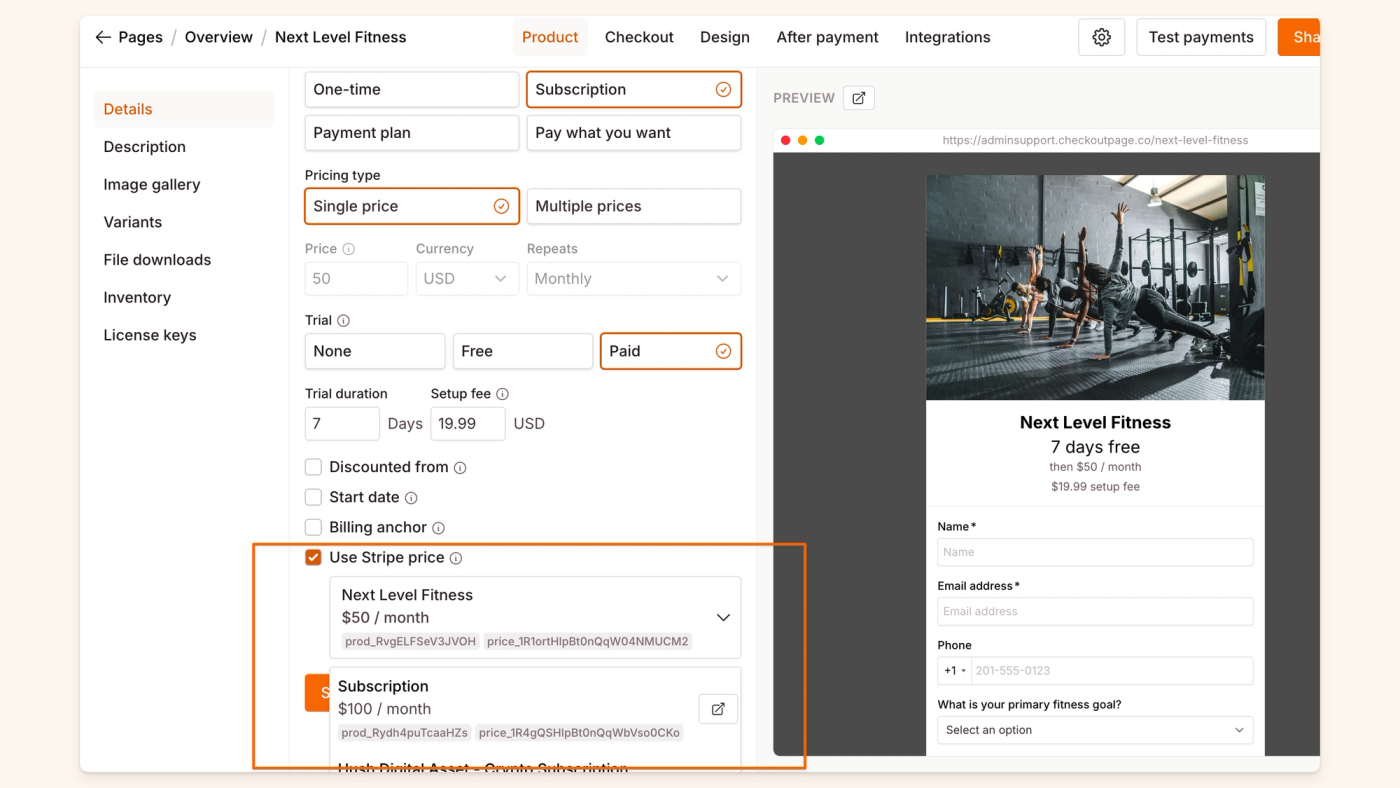
Task: Click the Next Level Fitness breadcrumb
Action: point(341,37)
